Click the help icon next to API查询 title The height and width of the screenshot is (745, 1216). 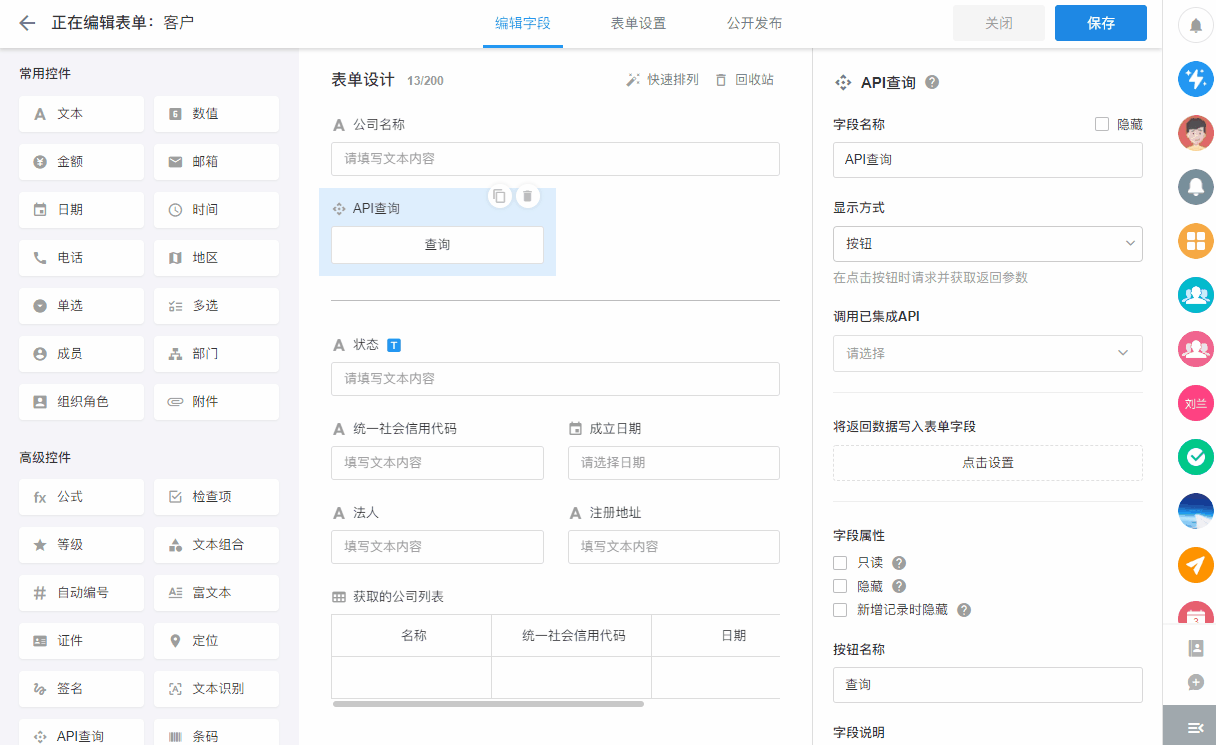click(932, 83)
